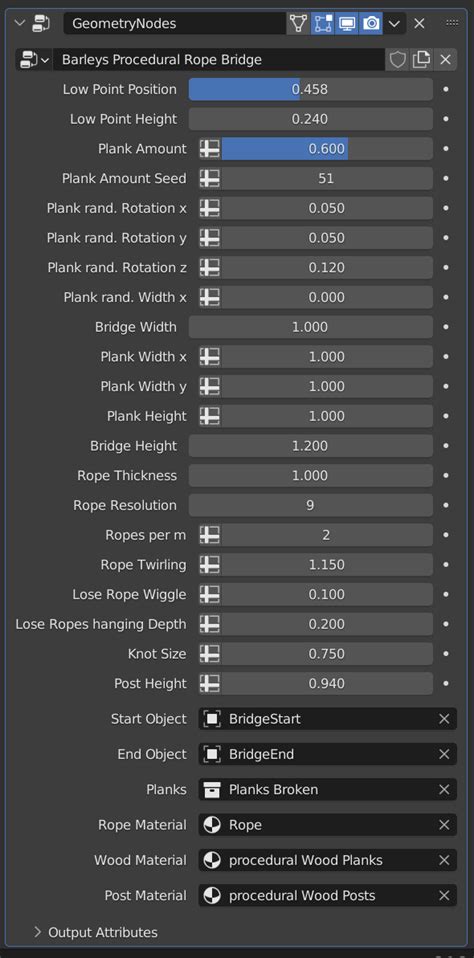Click the fake user shield icon
This screenshot has height=958, width=474.
pos(398,60)
